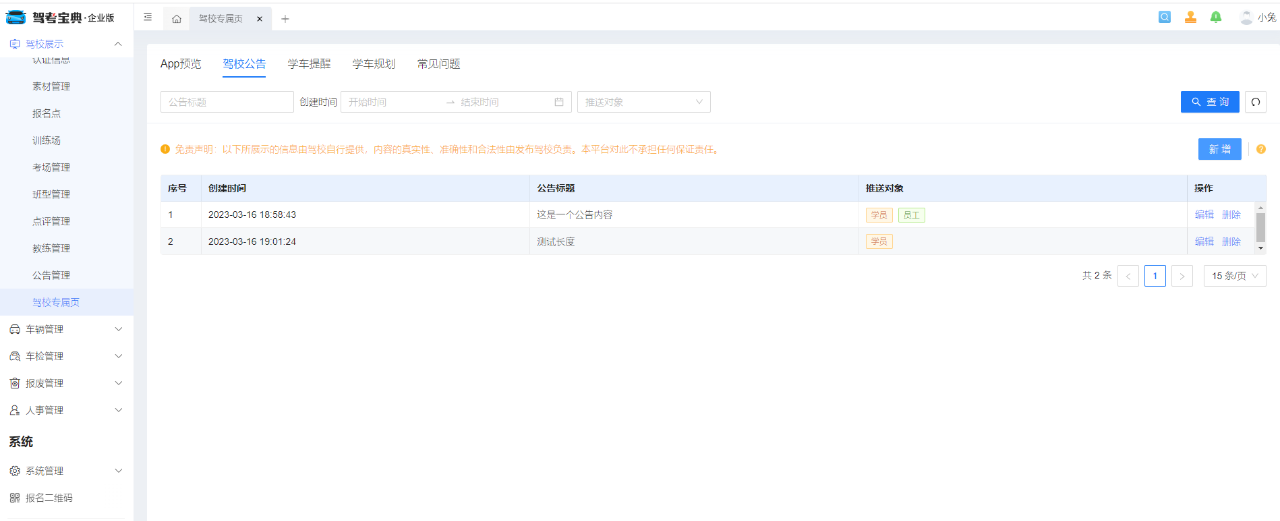Click the 车检管理 inspection icon
The image size is (1280, 521).
(x=14, y=356)
